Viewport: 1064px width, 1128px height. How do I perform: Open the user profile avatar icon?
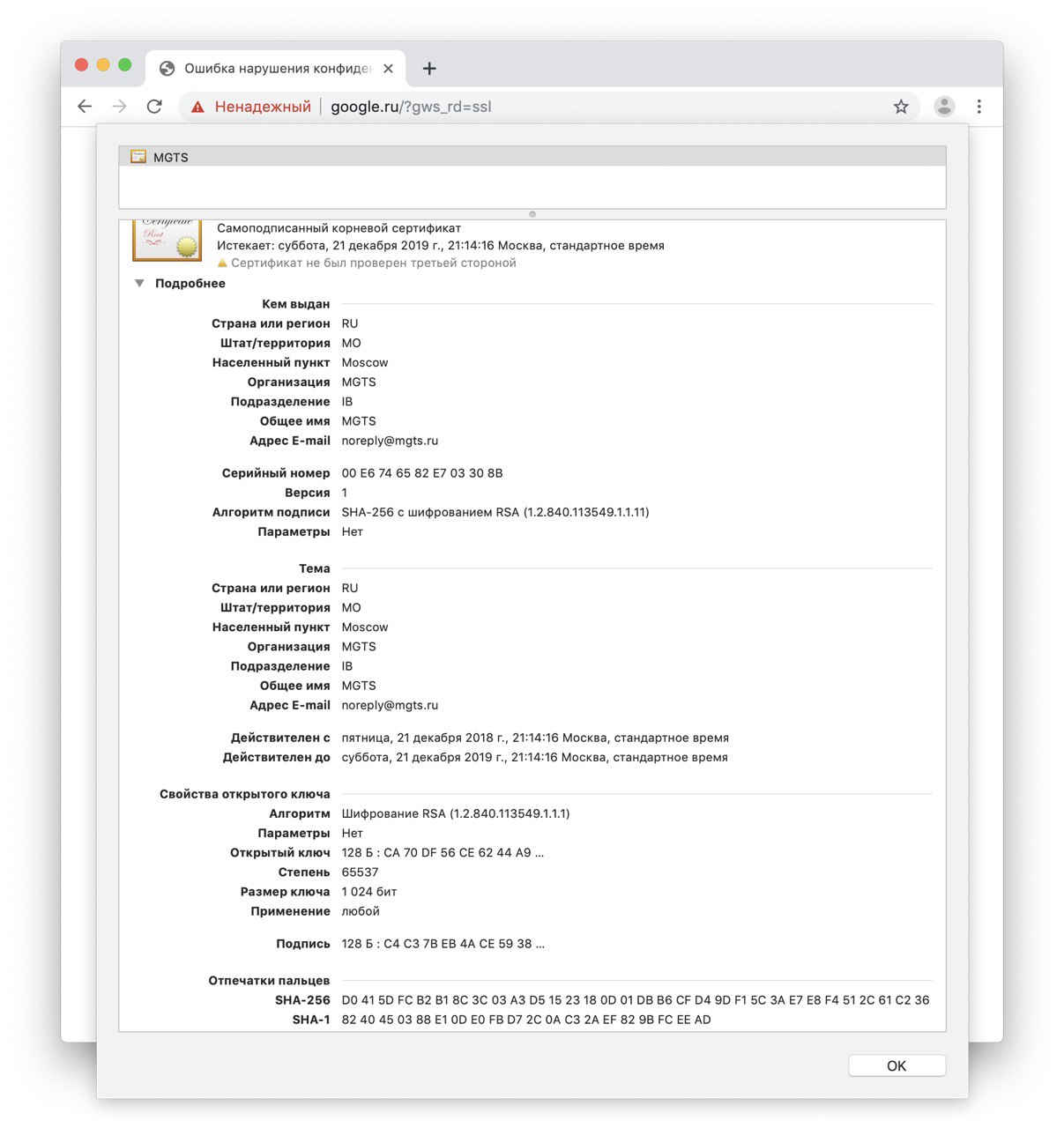point(944,107)
